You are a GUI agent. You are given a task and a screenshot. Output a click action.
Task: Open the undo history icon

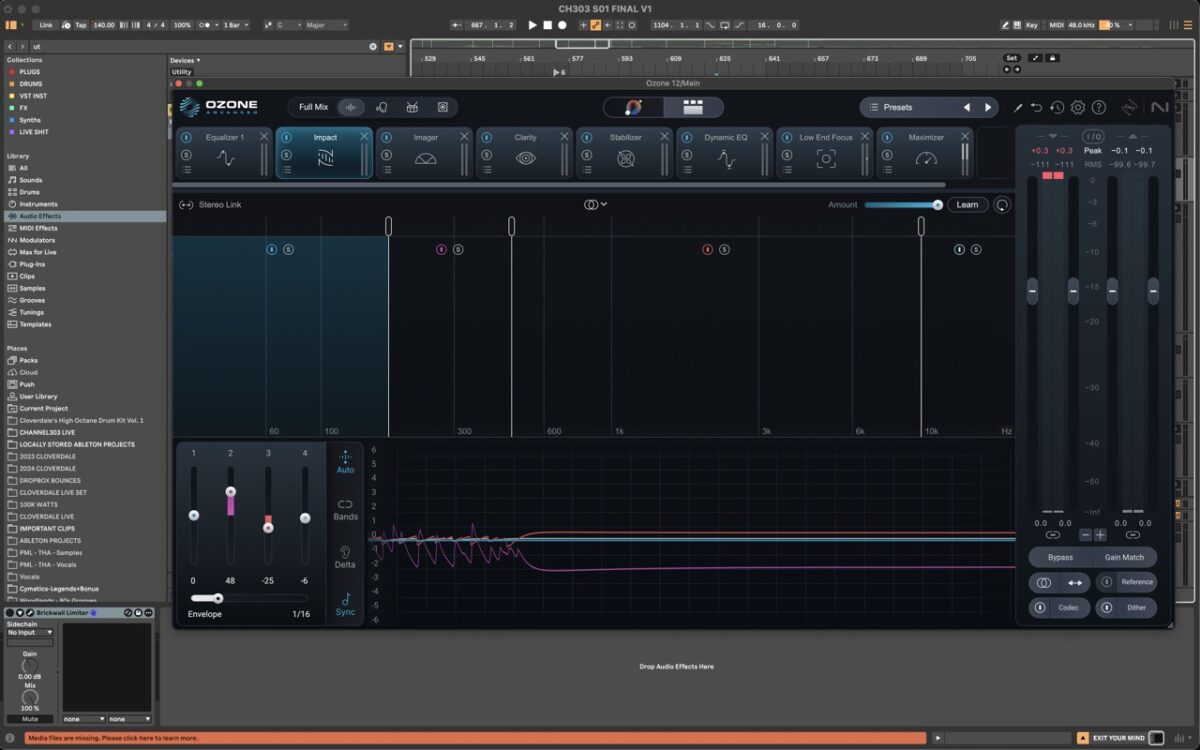(1057, 107)
